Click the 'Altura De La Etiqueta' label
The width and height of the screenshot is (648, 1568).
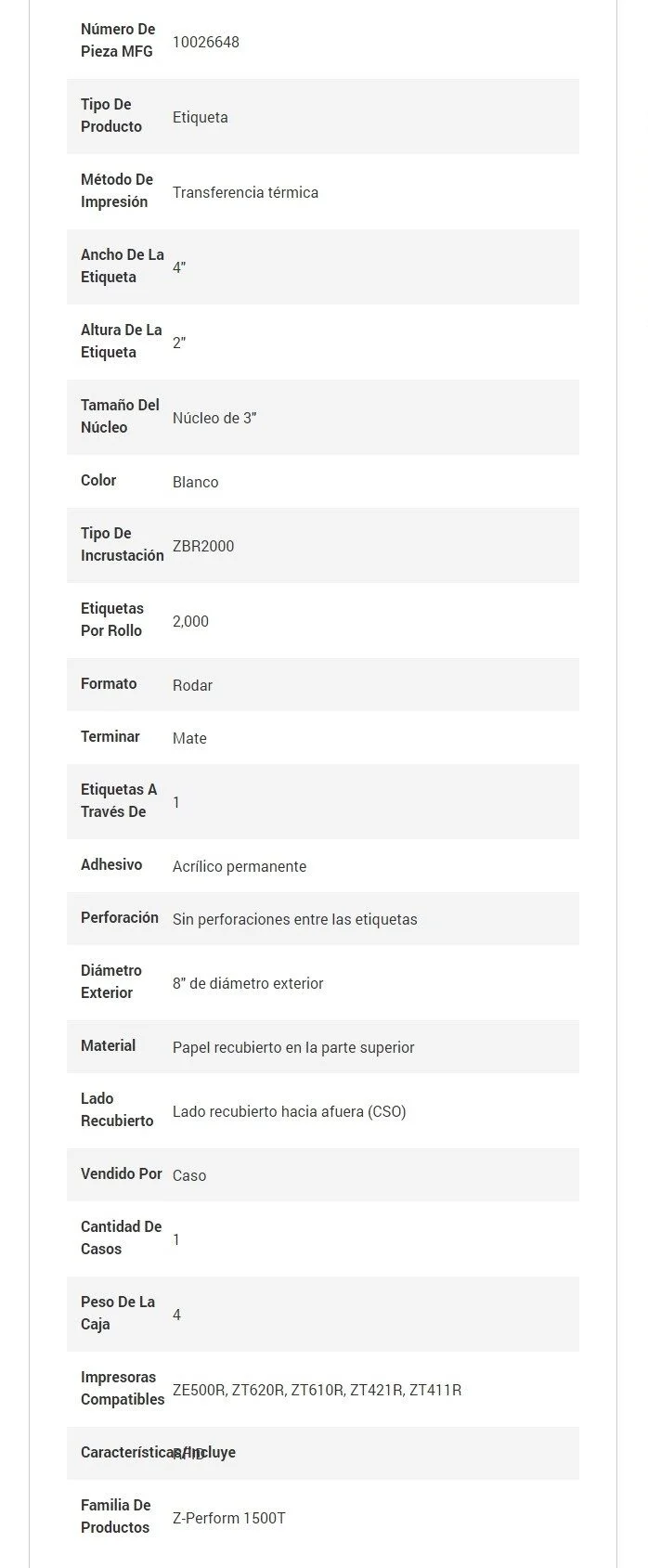coord(121,341)
